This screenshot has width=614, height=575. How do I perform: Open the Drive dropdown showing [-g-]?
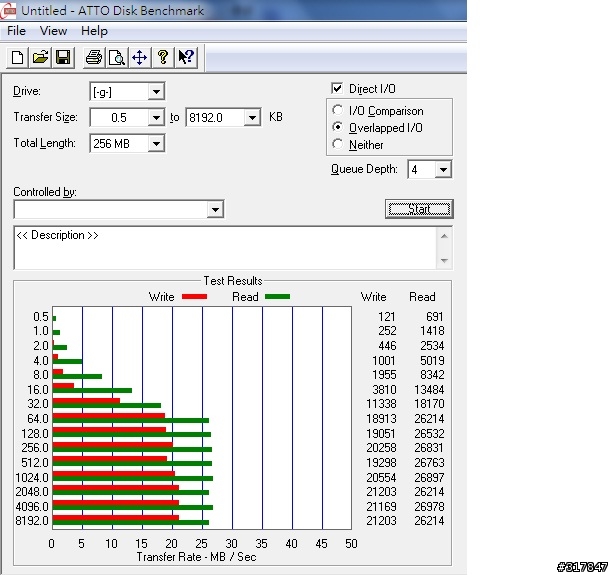[156, 92]
